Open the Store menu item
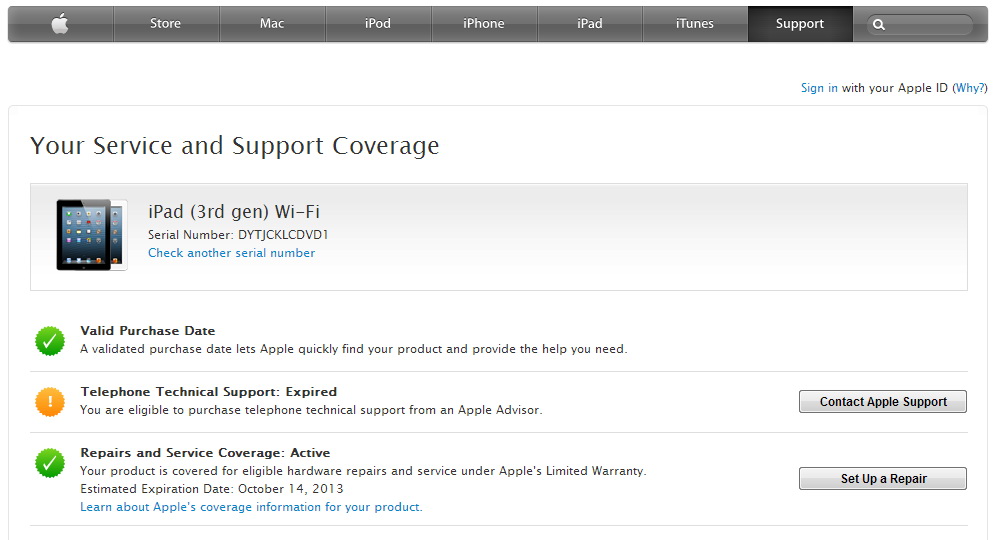The image size is (1002, 540). tap(165, 24)
